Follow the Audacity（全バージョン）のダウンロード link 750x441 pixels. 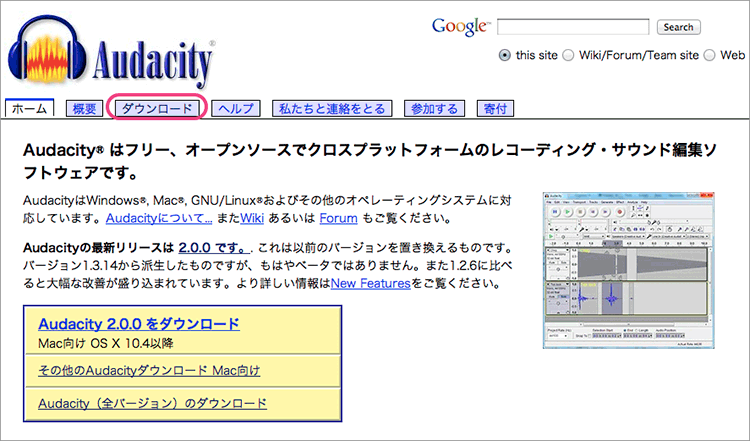coord(152,404)
